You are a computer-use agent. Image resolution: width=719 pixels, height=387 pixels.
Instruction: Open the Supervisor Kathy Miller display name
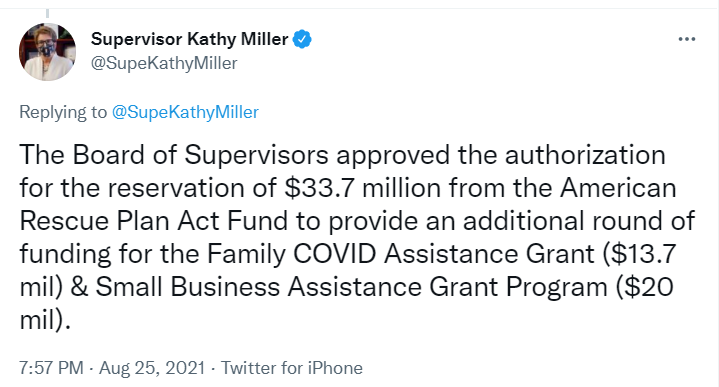click(189, 39)
